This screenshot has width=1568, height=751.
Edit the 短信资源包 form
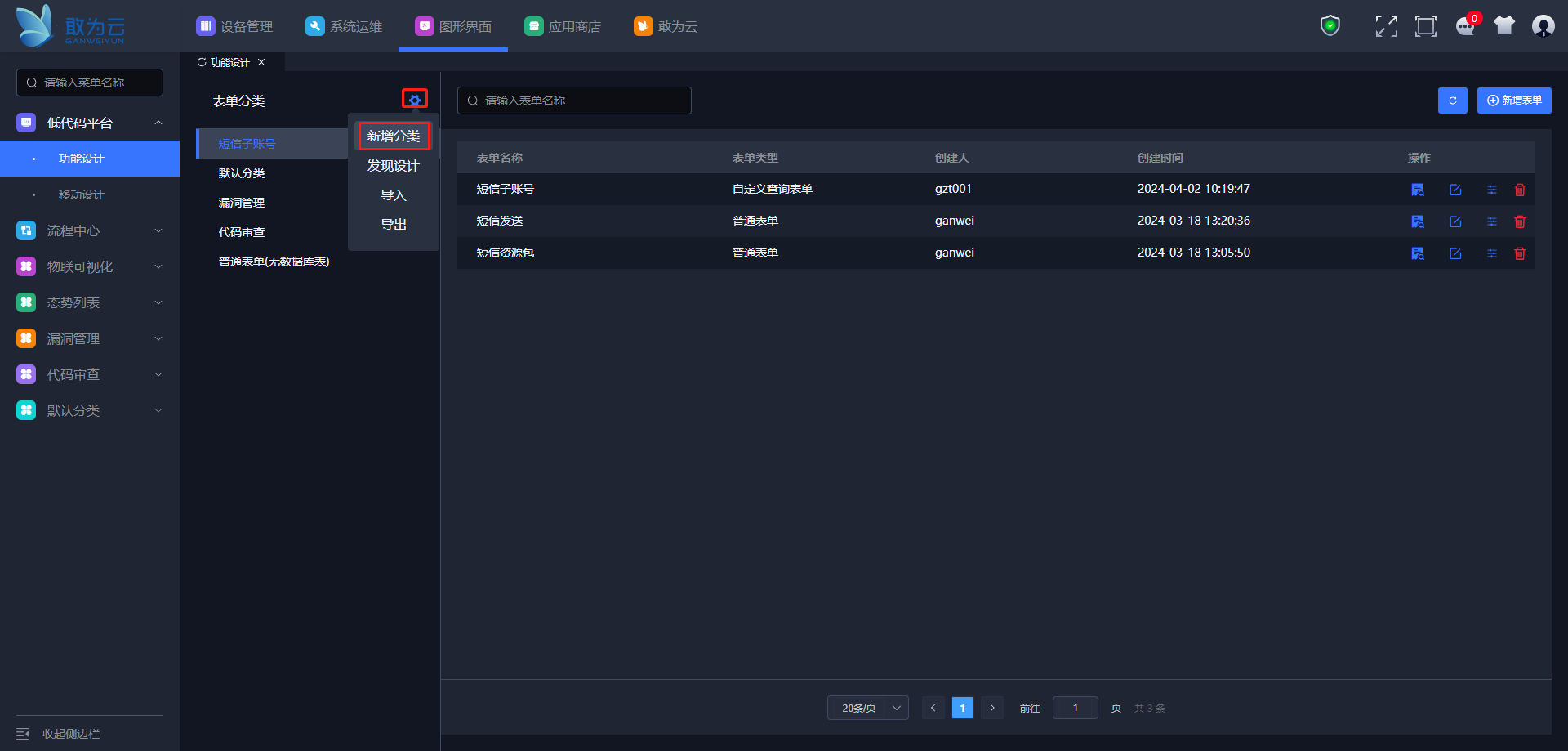coord(1455,253)
